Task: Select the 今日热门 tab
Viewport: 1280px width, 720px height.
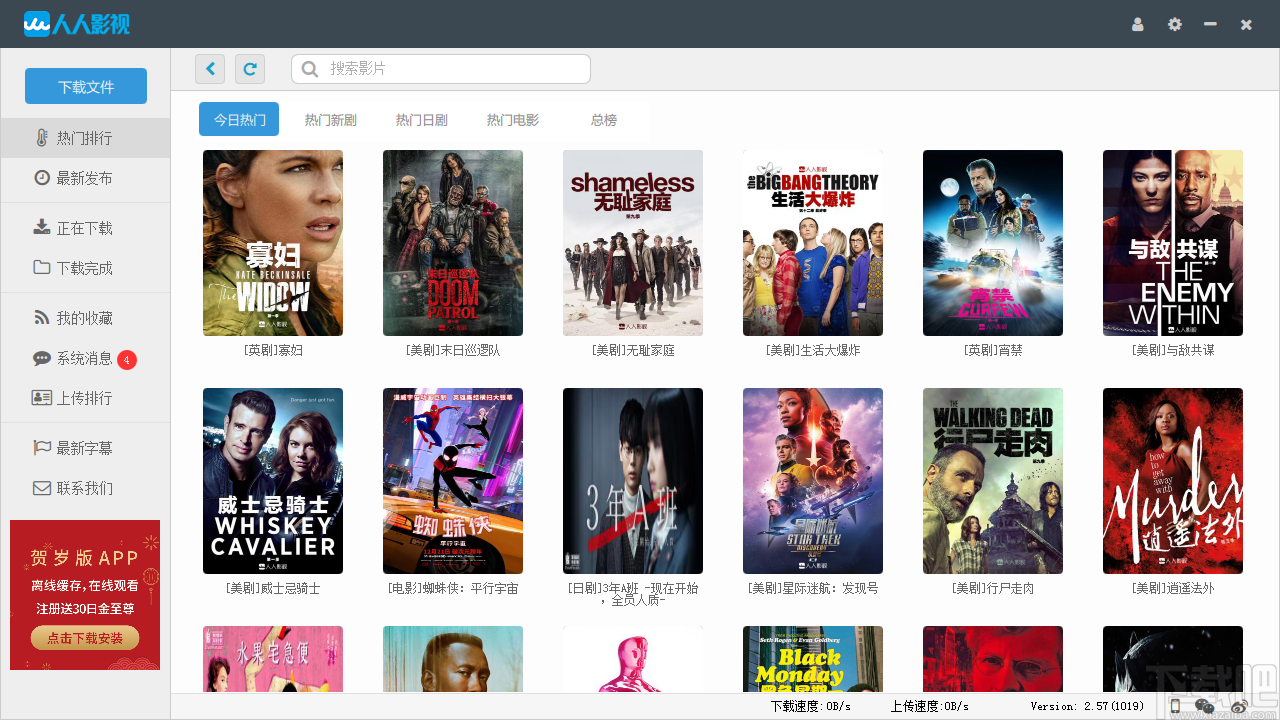Action: [x=239, y=119]
